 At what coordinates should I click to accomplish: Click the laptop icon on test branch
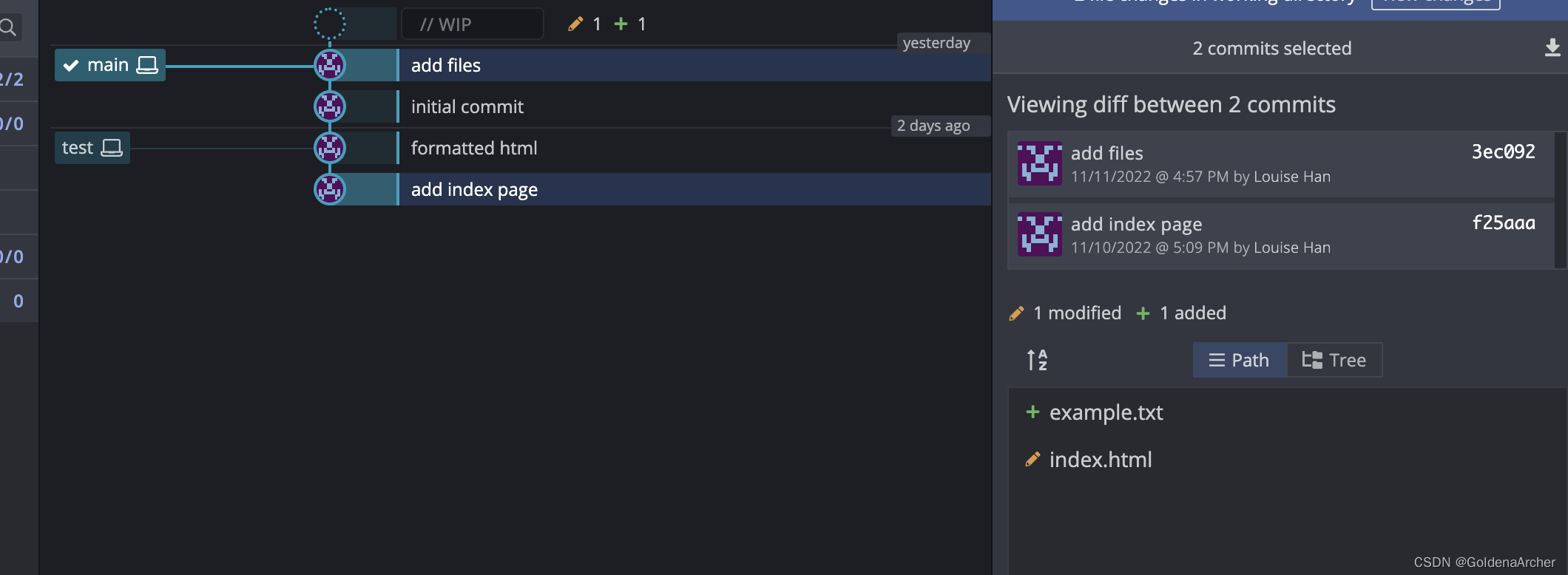click(112, 148)
